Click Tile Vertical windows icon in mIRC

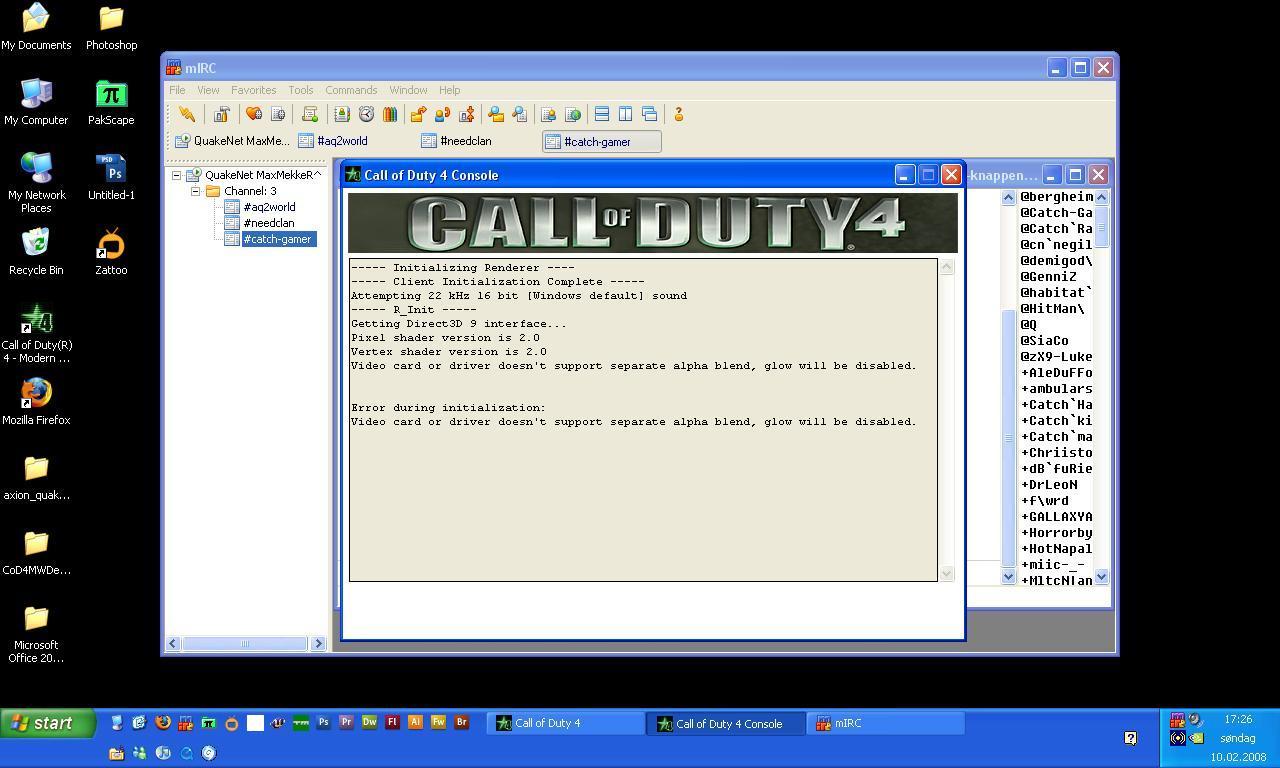(626, 114)
